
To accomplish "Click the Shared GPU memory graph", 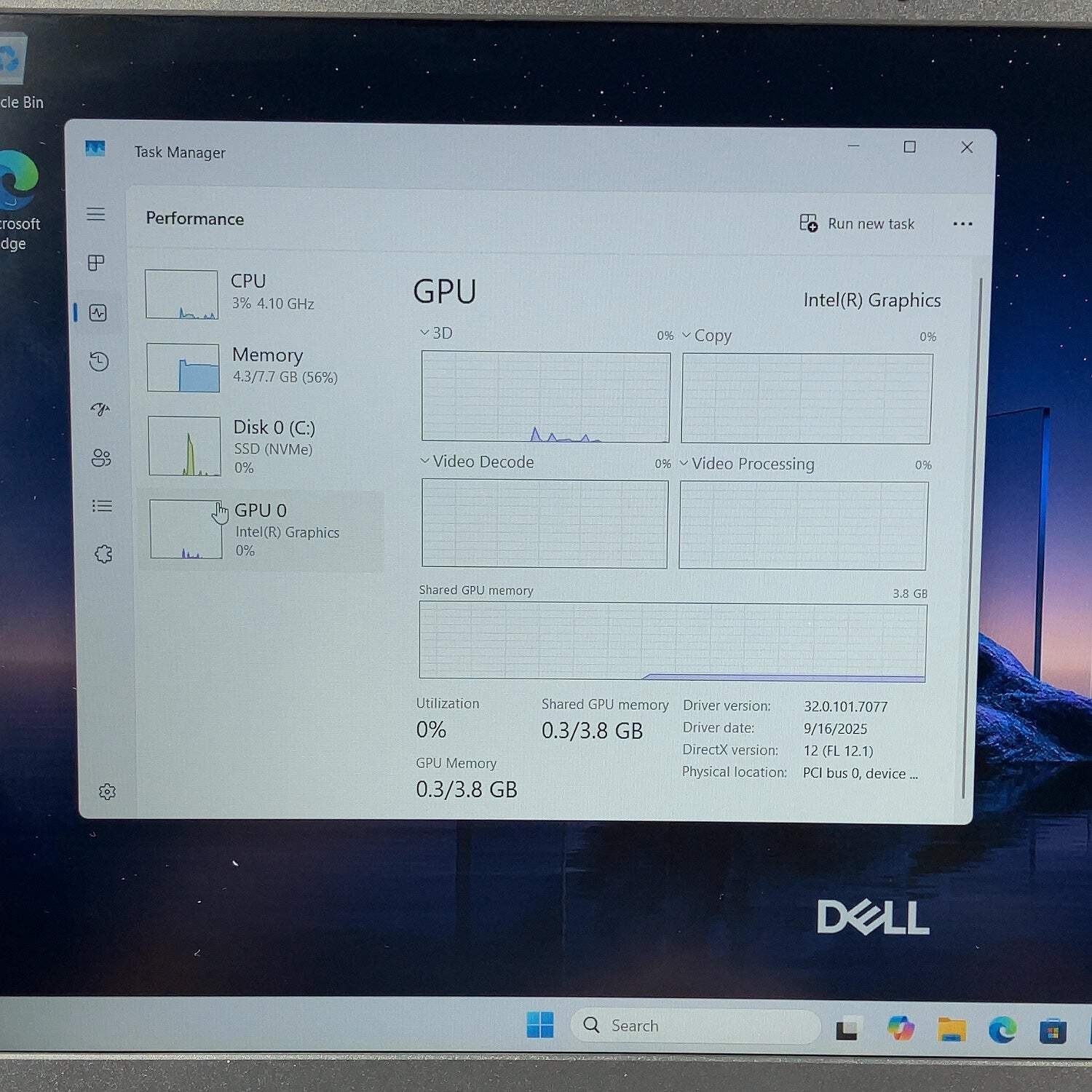I will point(673,642).
